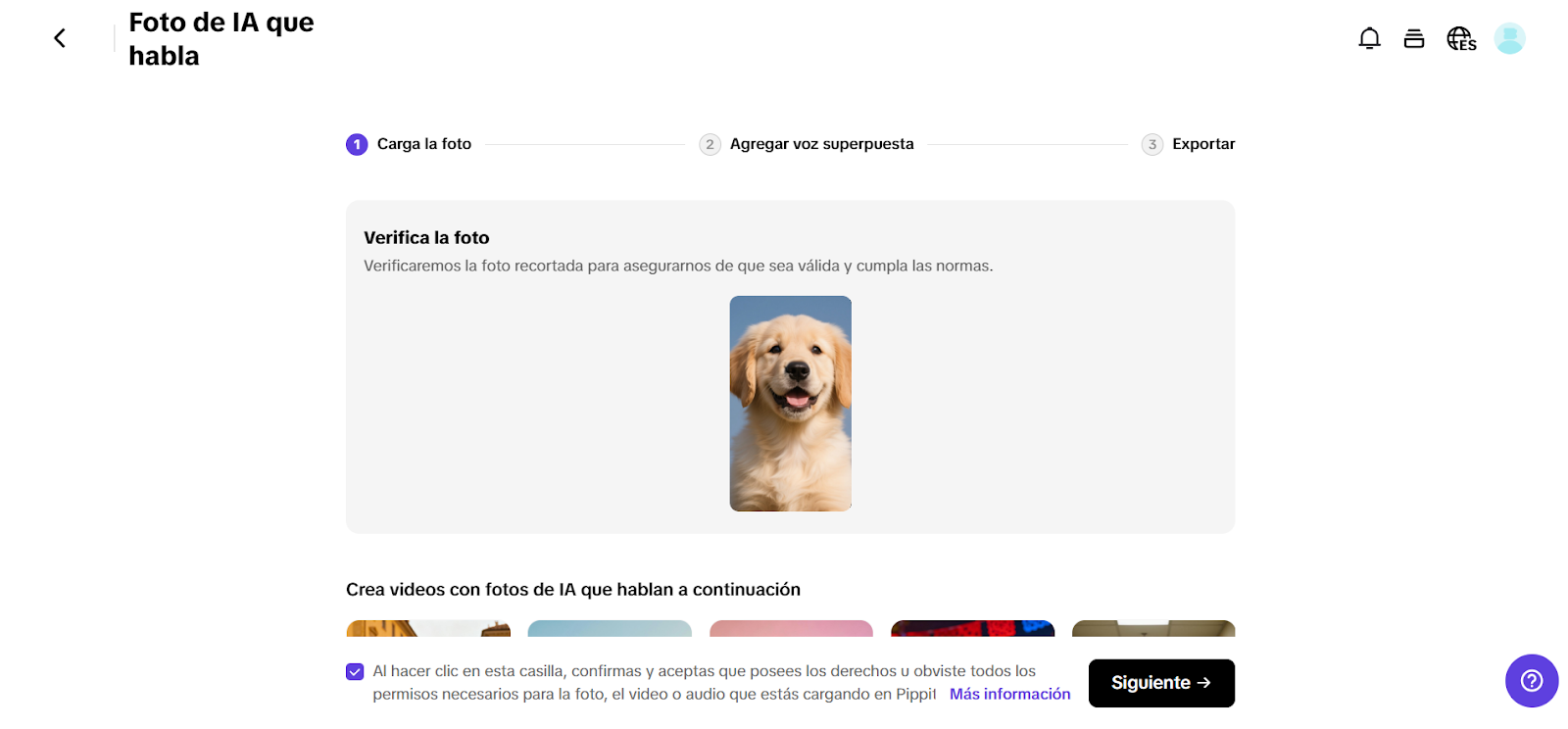Image resolution: width=1568 pixels, height=729 pixels.
Task: Choose the light blue template thumbnail
Action: point(610,628)
